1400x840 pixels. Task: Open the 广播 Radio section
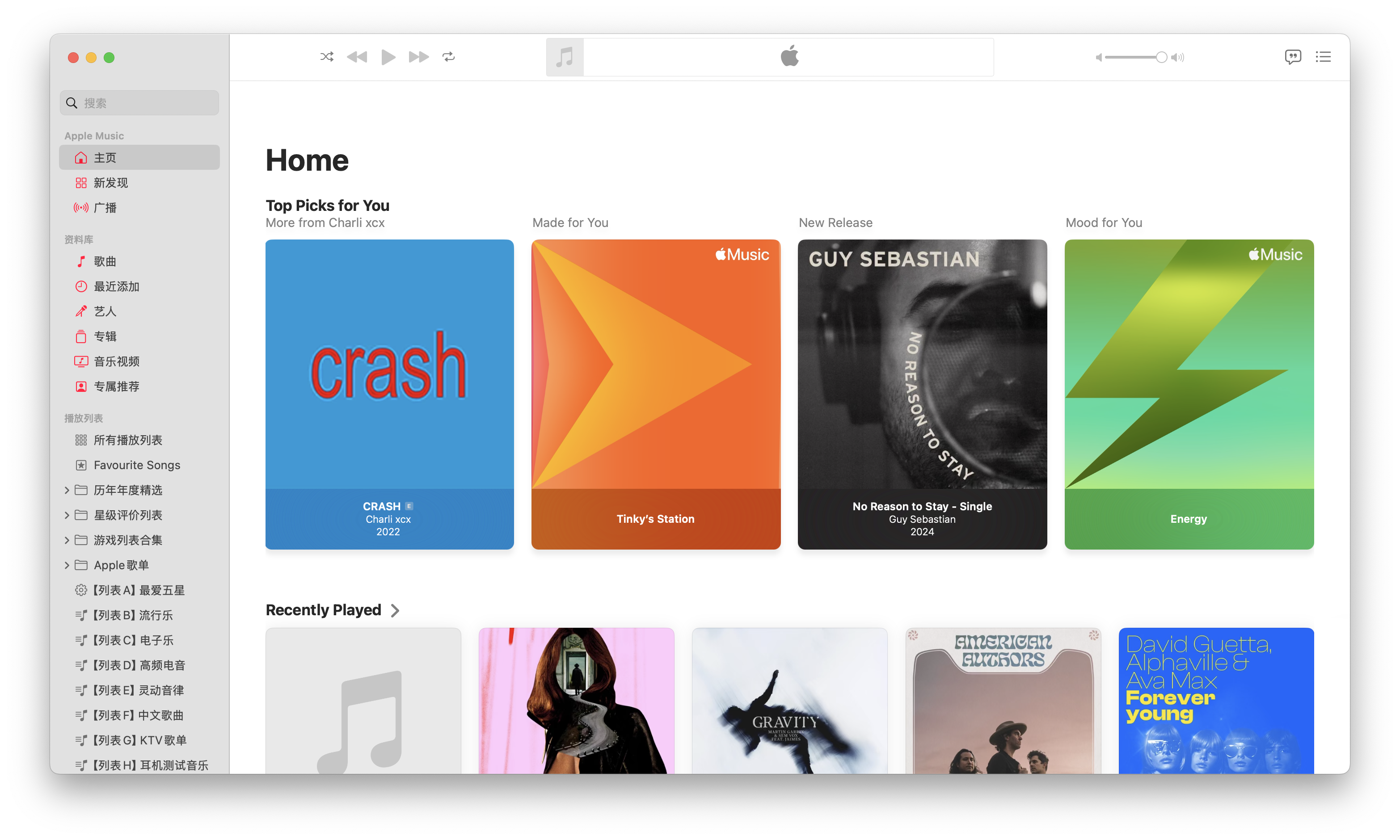105,208
